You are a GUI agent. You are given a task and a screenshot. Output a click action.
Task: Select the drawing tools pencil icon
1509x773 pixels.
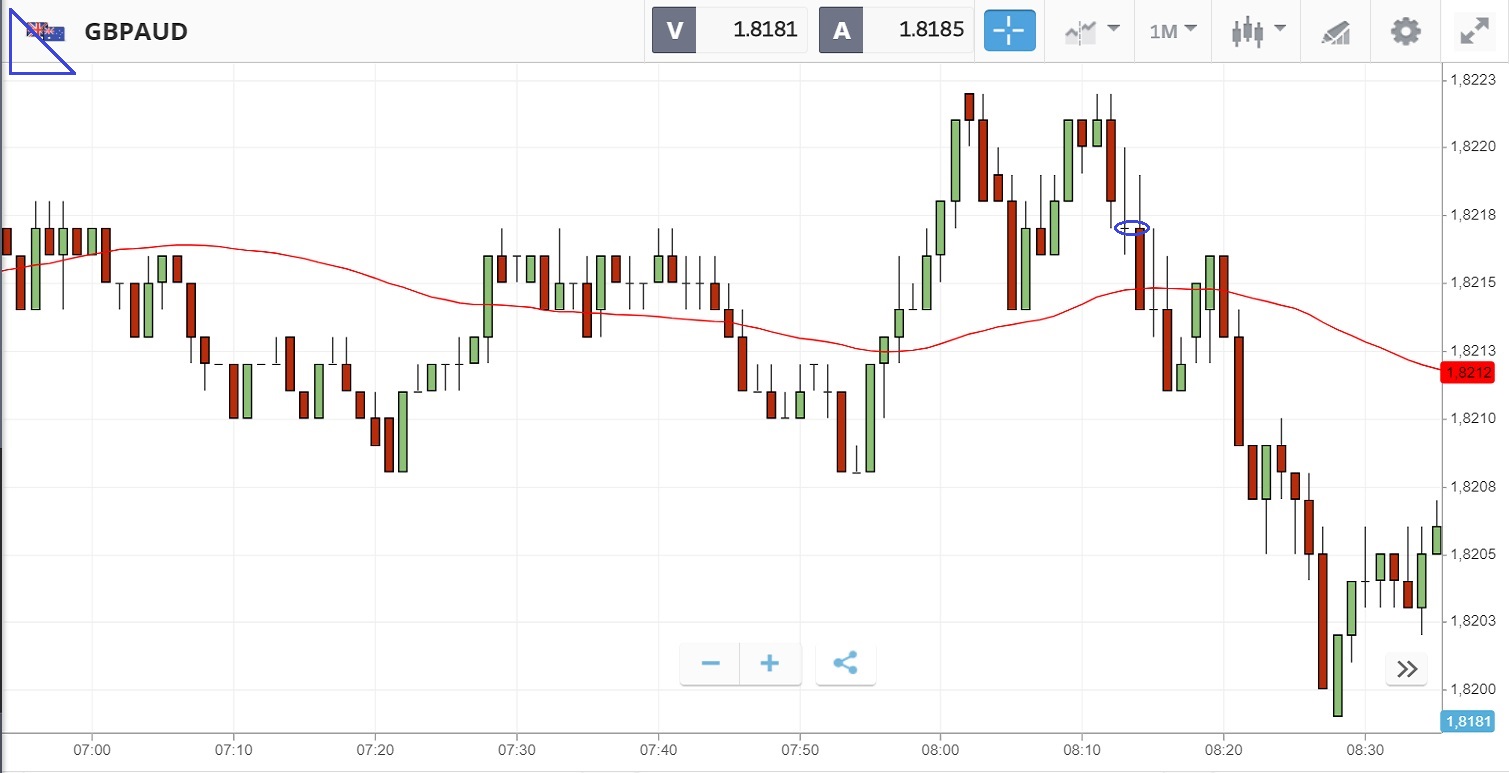tap(1335, 31)
